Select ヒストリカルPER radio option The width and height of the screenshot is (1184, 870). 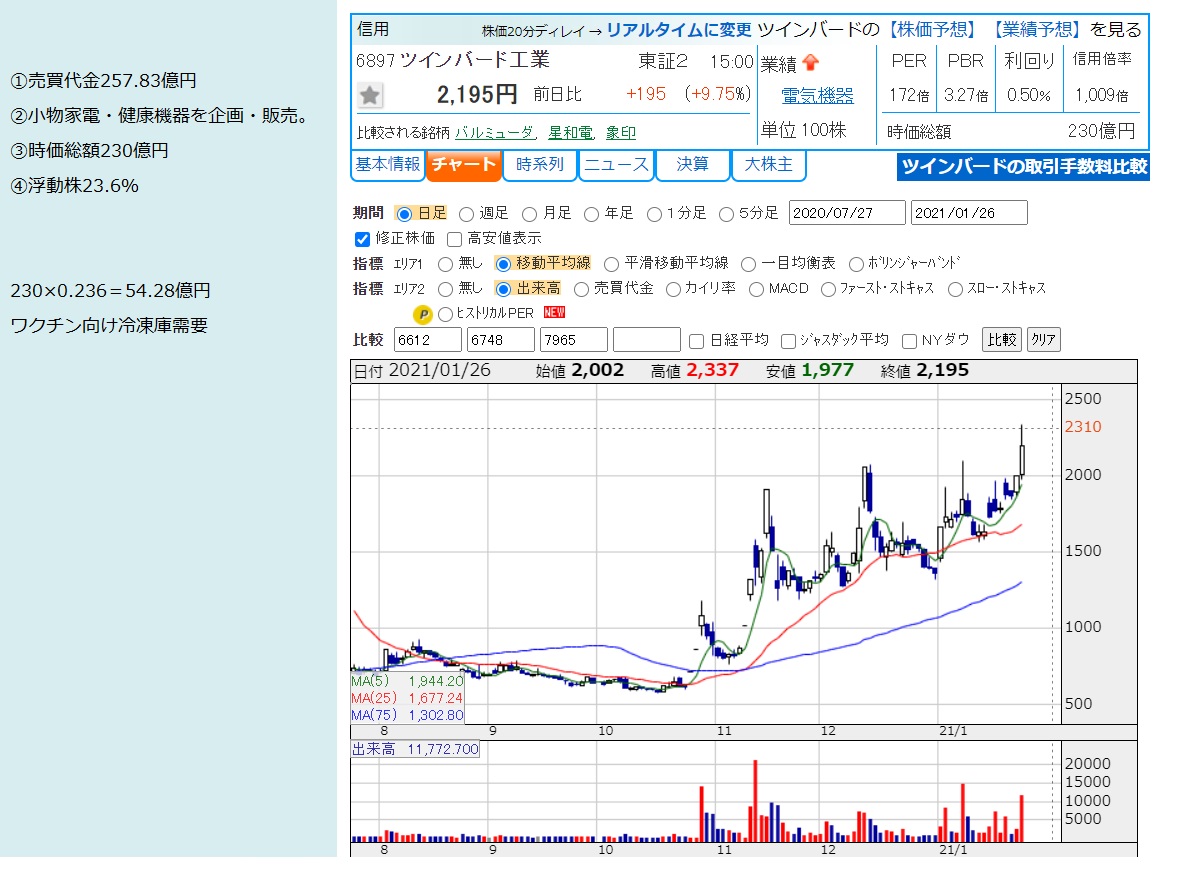point(446,314)
